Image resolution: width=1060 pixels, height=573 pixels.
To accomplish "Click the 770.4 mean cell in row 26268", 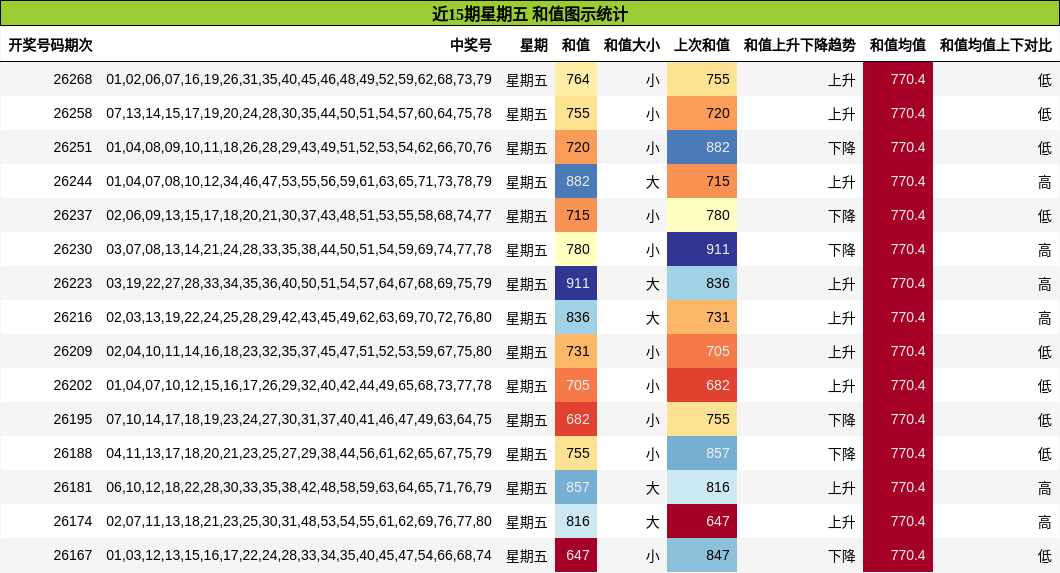I will (898, 79).
